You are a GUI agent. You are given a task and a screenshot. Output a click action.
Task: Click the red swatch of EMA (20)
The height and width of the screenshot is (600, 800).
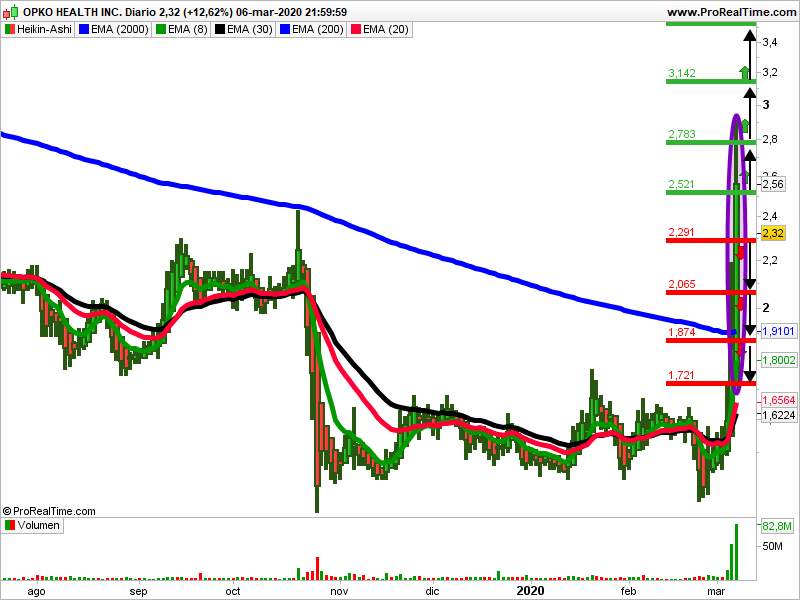(x=356, y=30)
